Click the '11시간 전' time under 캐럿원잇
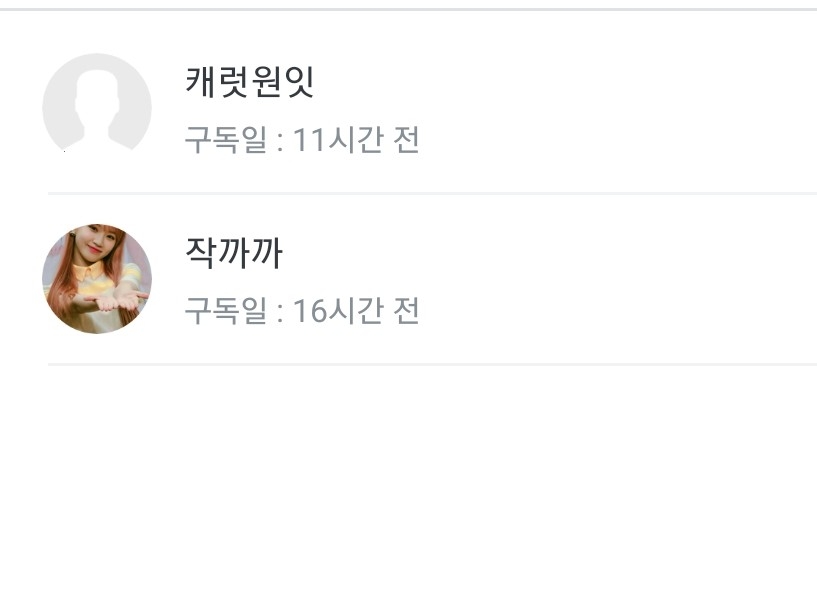 coord(356,140)
